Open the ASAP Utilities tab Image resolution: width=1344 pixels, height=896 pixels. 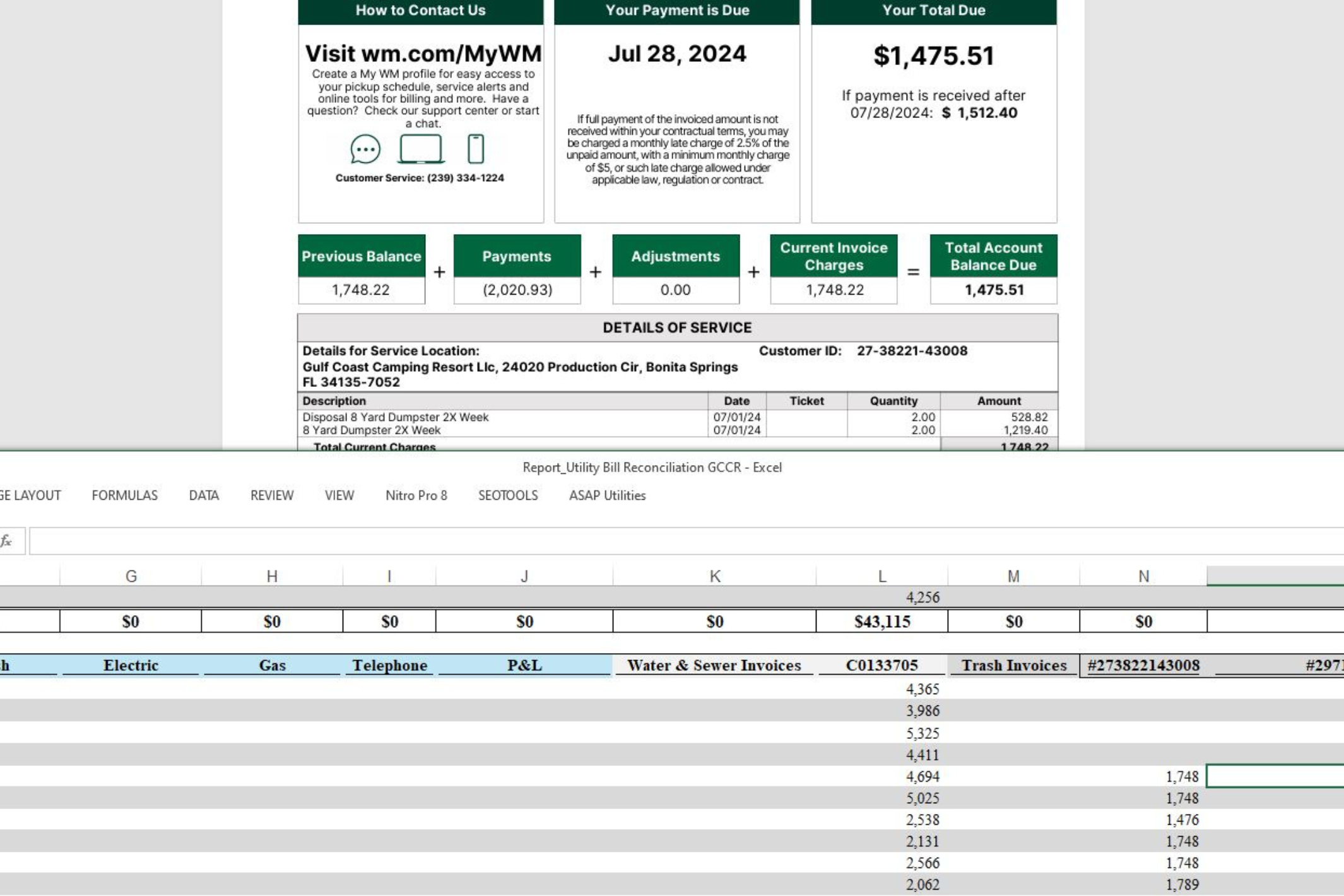click(608, 495)
